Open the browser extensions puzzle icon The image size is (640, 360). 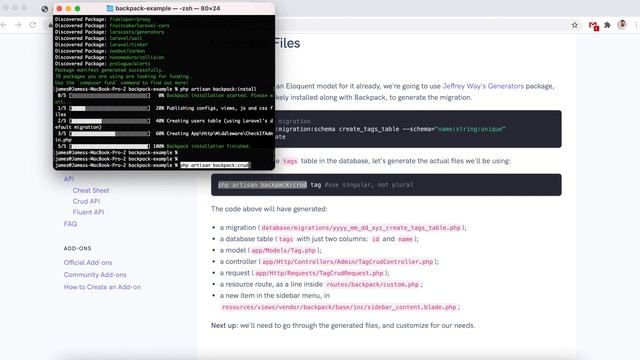click(607, 25)
